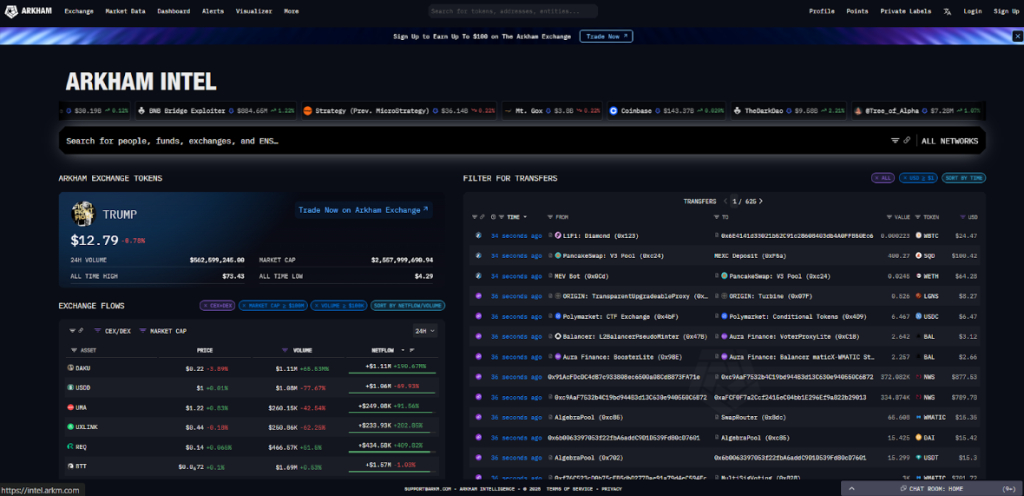Click UMA netflow progress bar
The image size is (1024, 496).
tap(393, 413)
